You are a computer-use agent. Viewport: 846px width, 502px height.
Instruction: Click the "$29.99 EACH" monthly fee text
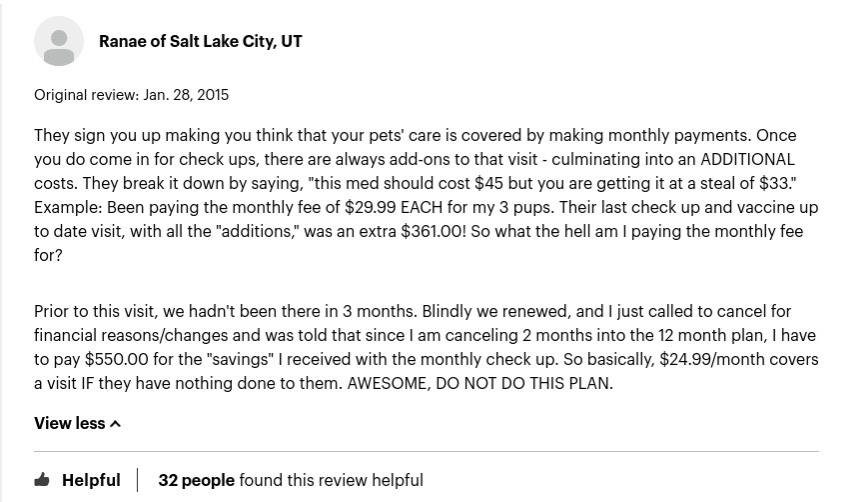point(394,207)
